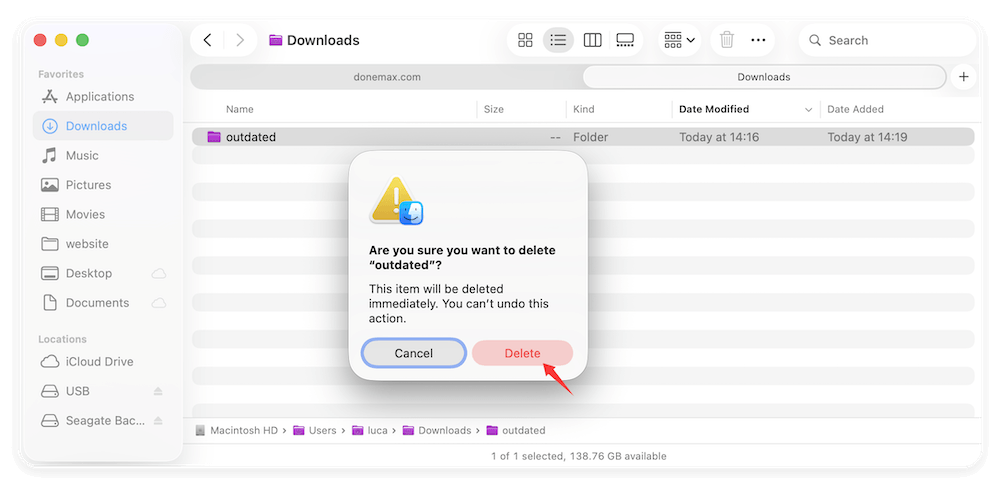Click the green zoom window button
The image size is (1000, 485).
82,40
